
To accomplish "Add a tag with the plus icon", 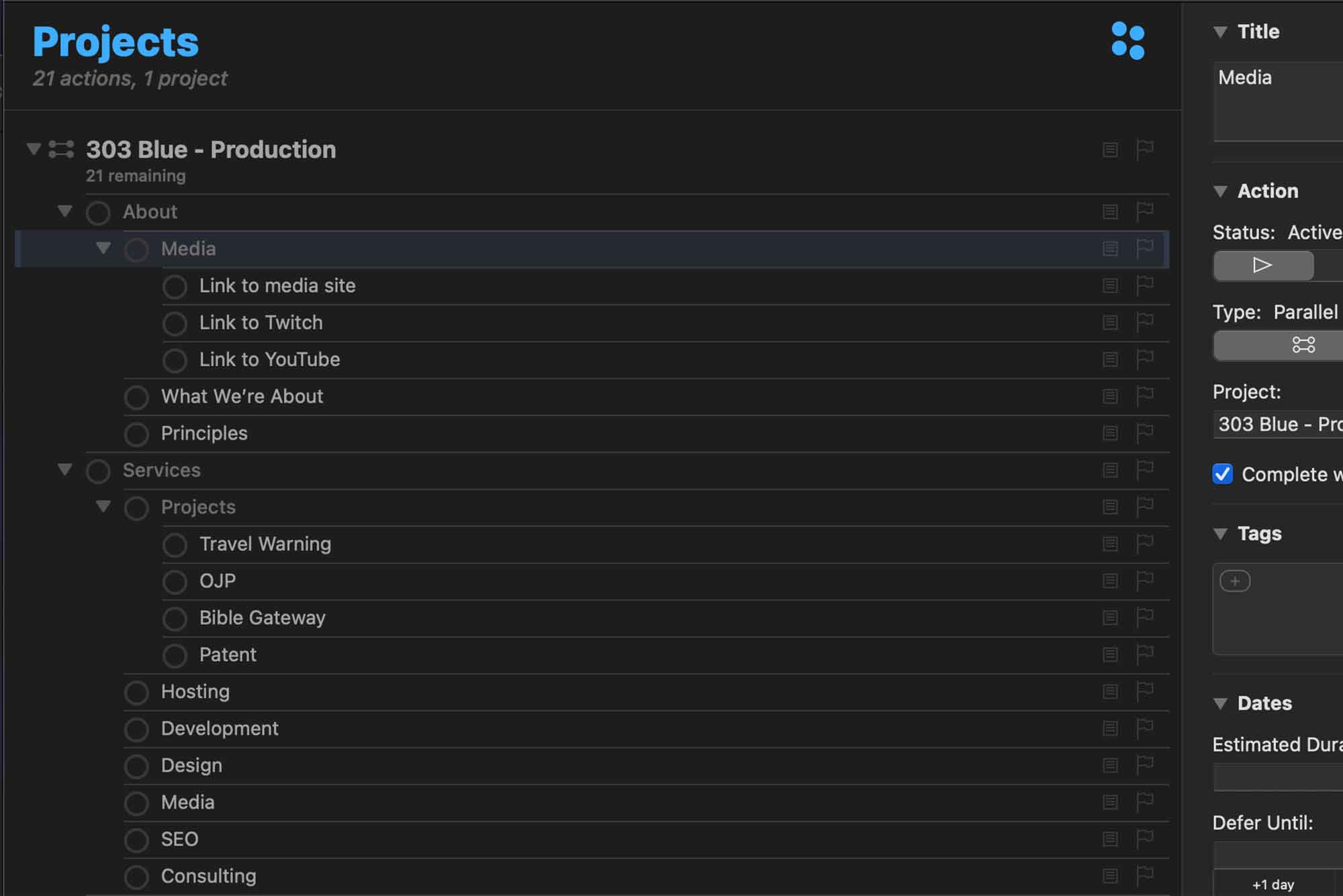I will (x=1235, y=581).
